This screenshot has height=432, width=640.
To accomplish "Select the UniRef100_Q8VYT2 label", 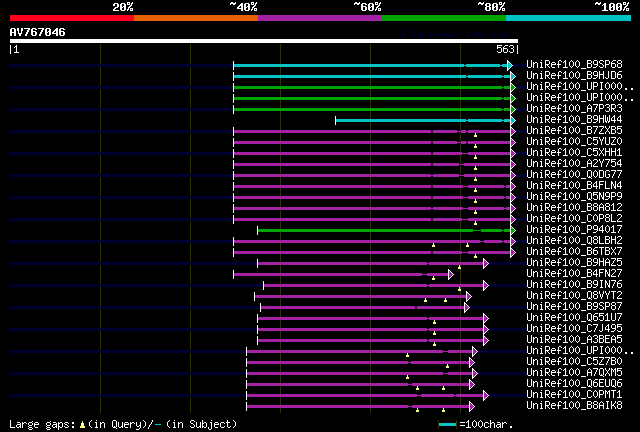I will 574,296.
